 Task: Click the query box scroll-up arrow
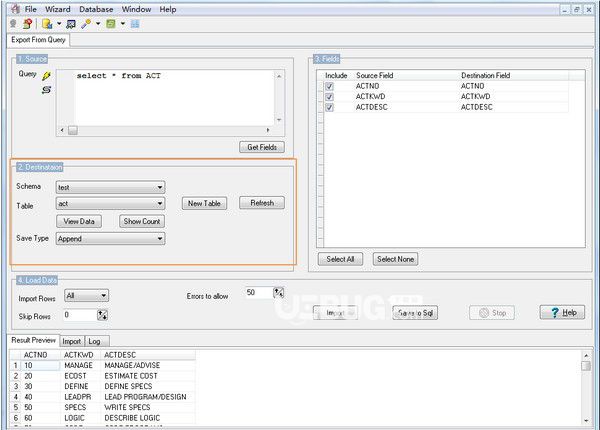(x=279, y=76)
